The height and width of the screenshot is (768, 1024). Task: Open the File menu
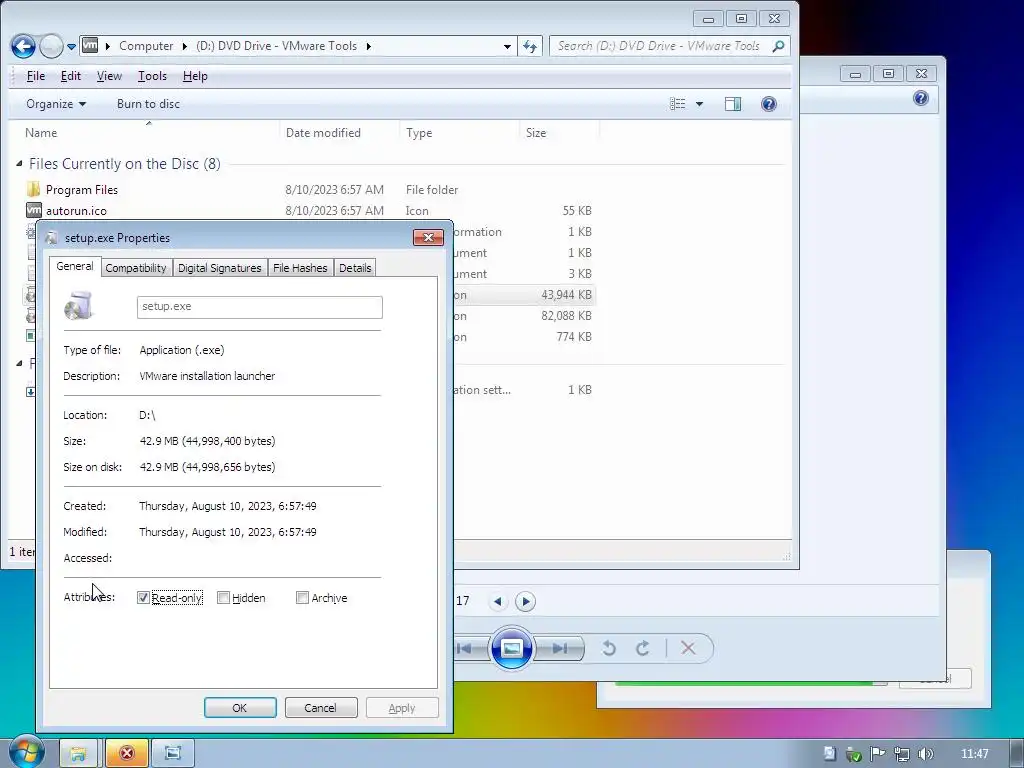tap(35, 76)
